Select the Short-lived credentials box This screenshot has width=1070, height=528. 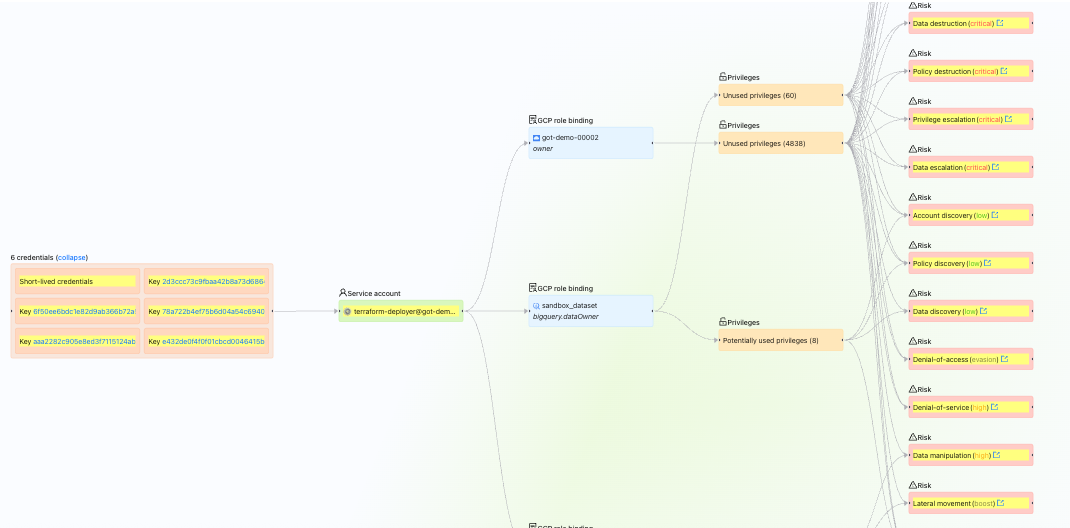click(x=75, y=282)
